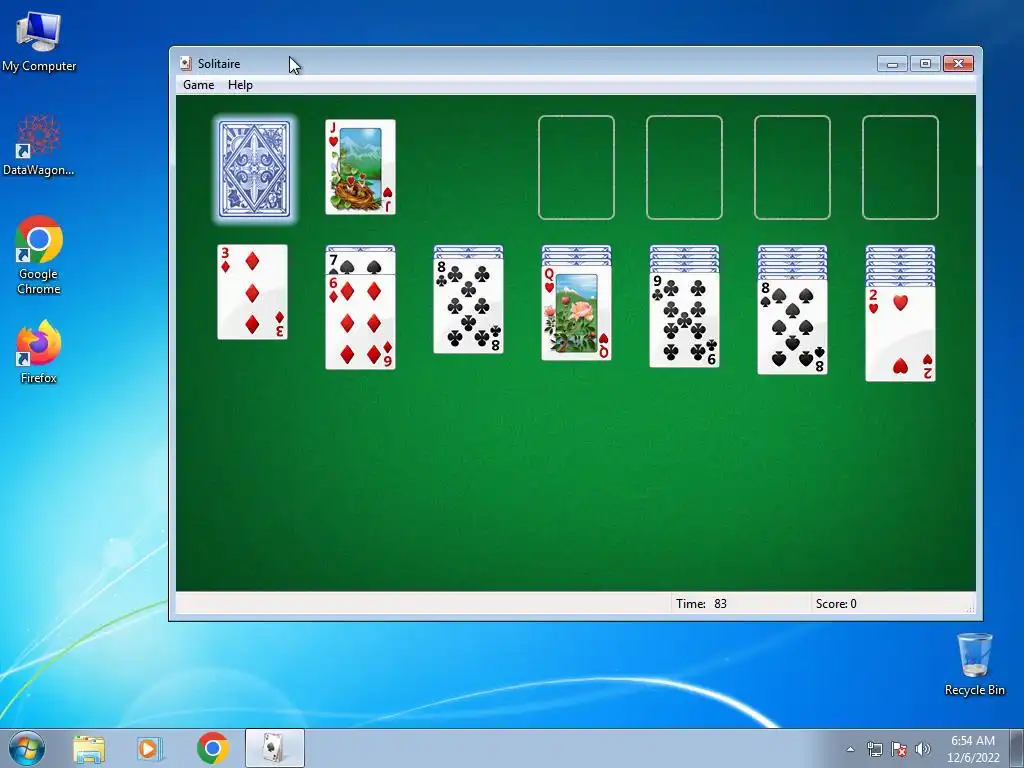Show hidden system tray icons

[850, 749]
